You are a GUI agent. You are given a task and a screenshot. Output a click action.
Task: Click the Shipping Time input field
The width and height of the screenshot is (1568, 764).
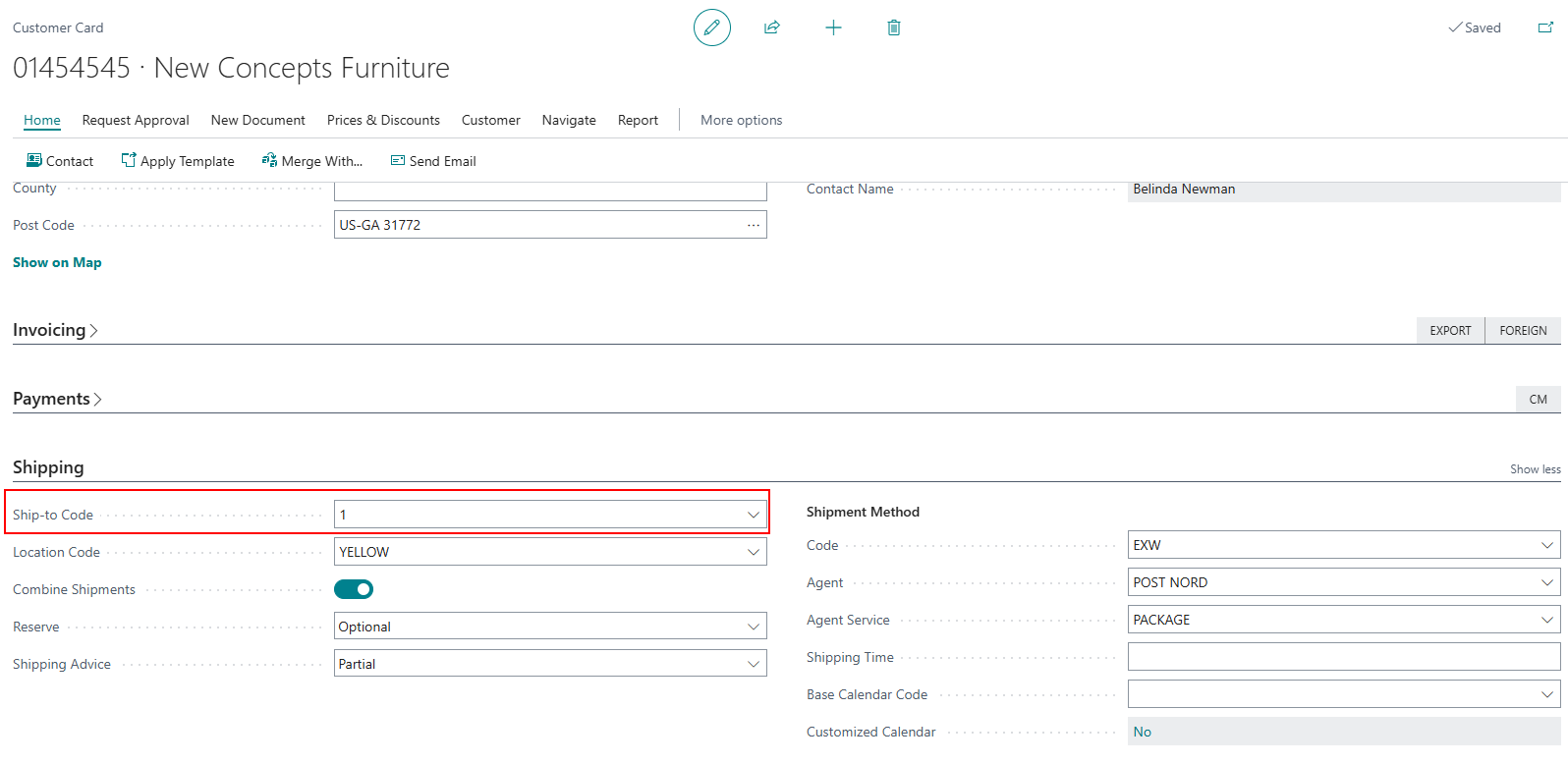point(1344,657)
